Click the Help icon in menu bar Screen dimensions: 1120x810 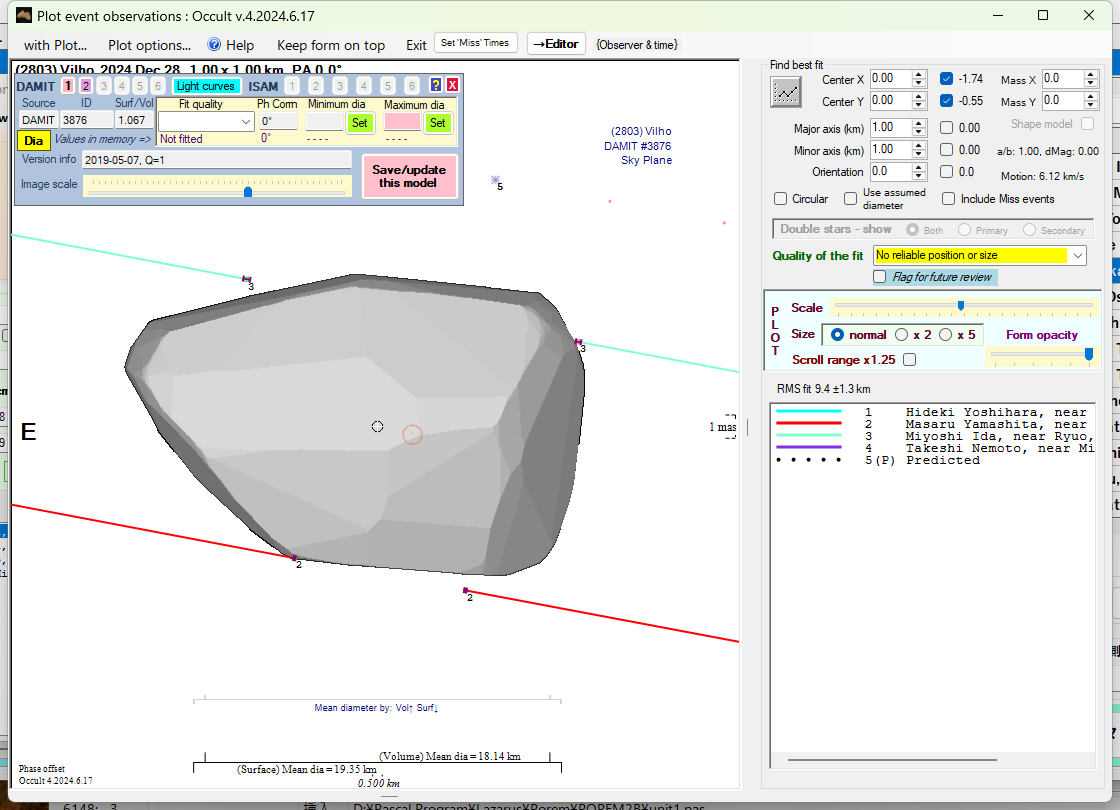pos(214,45)
